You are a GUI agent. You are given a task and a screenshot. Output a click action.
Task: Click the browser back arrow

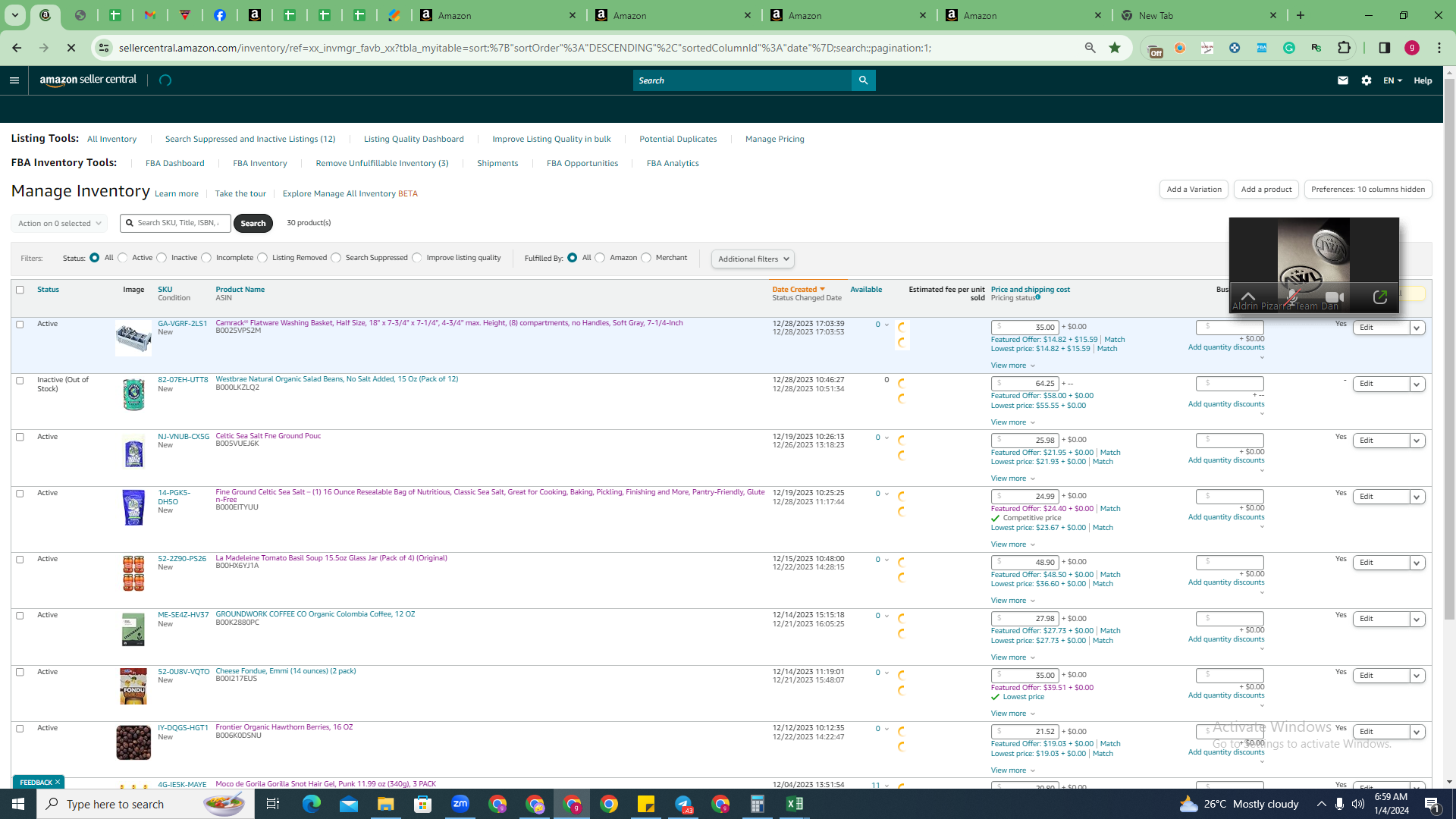[x=17, y=48]
